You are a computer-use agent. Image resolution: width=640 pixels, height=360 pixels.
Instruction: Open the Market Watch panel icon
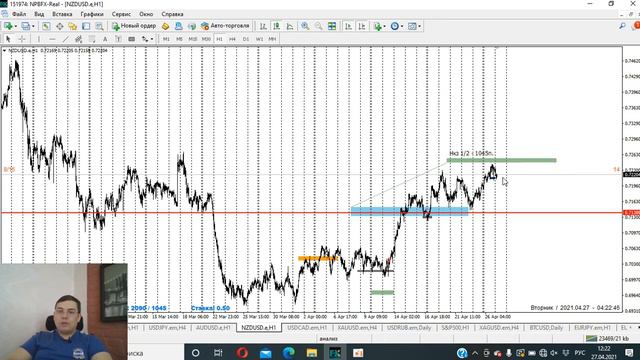click(46, 26)
